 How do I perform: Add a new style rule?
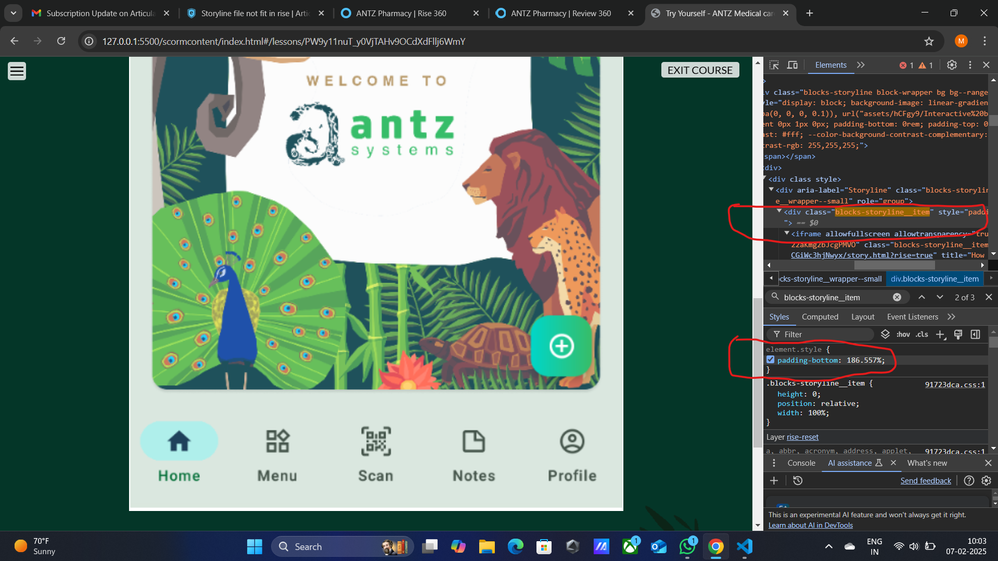pyautogui.click(x=940, y=334)
